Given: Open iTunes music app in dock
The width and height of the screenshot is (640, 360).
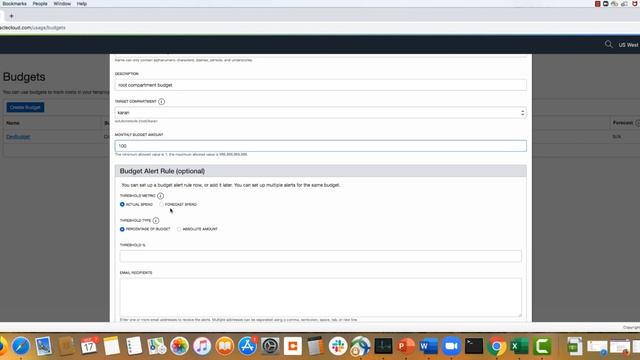Looking at the screenshot, I should (202, 346).
